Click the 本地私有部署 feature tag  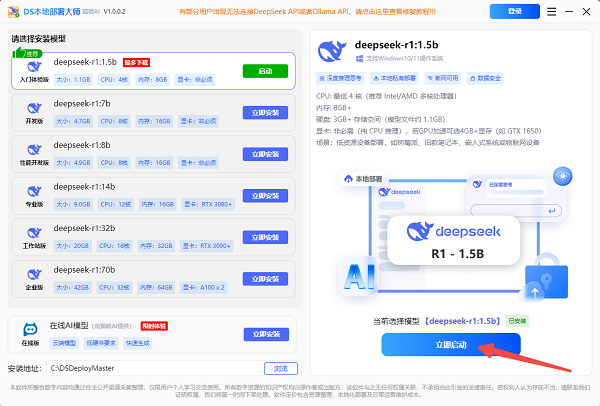394,78
